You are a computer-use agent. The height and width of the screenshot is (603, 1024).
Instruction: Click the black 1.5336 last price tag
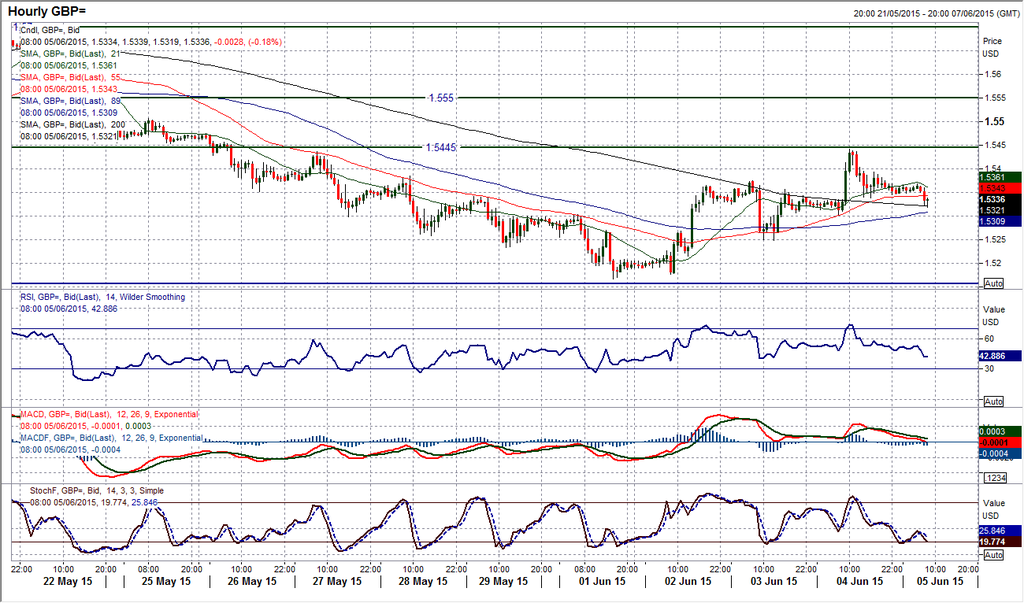click(x=999, y=200)
